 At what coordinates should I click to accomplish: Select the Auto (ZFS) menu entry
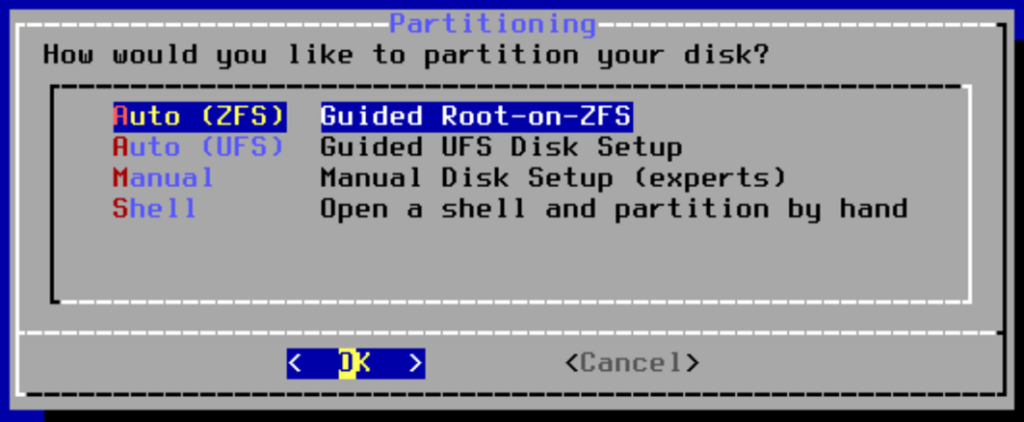click(200, 116)
